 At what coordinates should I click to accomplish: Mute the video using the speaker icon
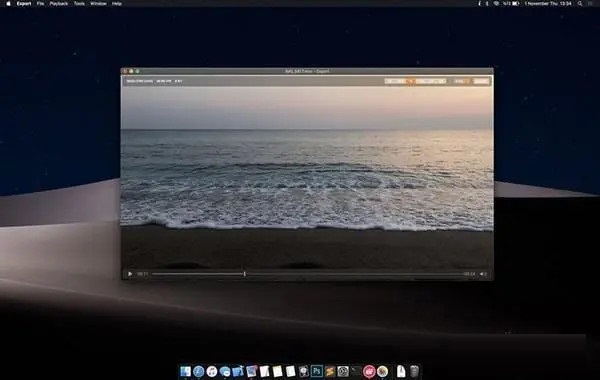483,274
